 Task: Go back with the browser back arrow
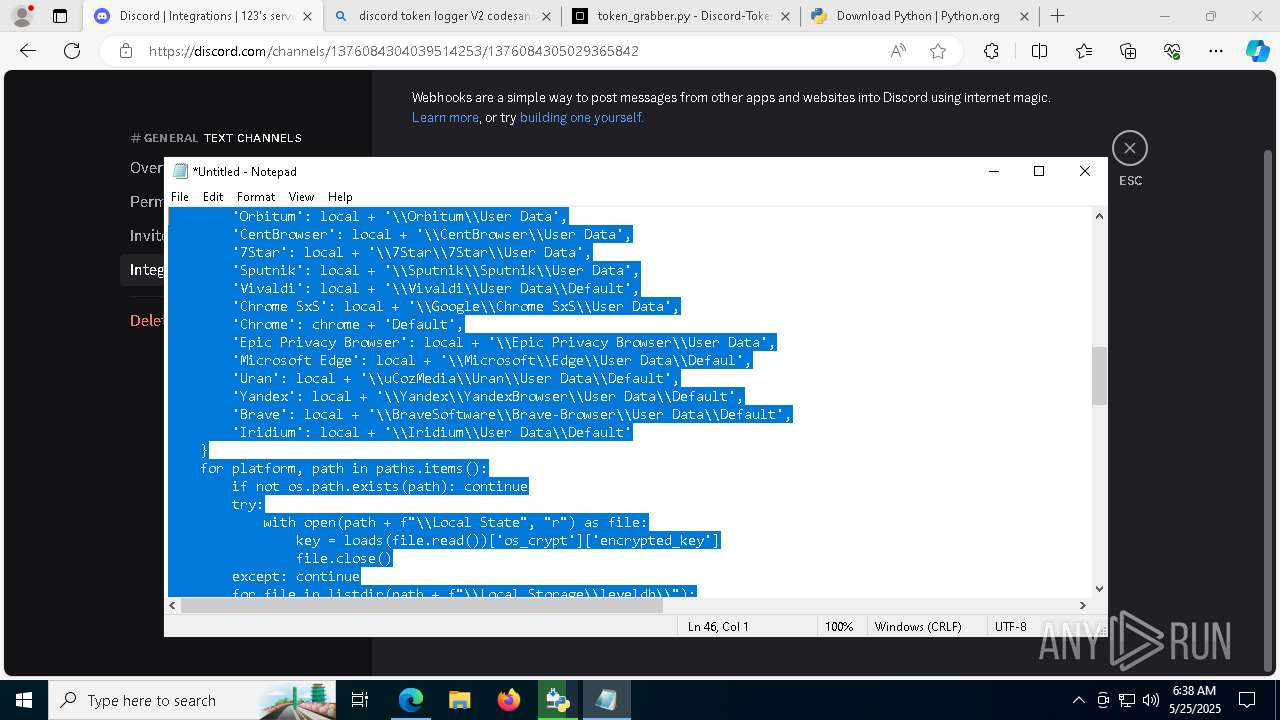coord(28,51)
